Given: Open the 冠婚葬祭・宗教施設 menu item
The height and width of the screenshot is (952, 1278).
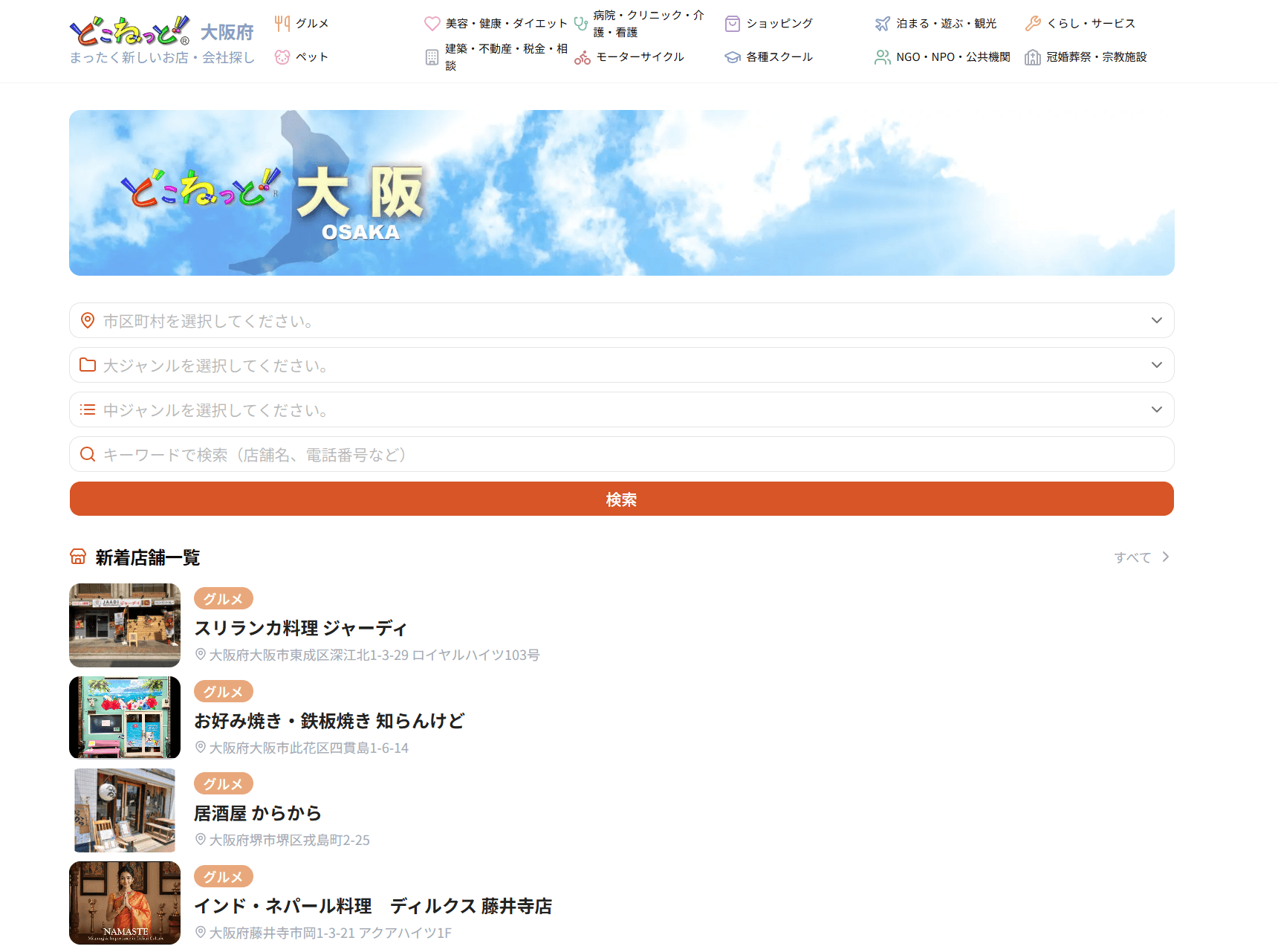Looking at the screenshot, I should 1097,57.
